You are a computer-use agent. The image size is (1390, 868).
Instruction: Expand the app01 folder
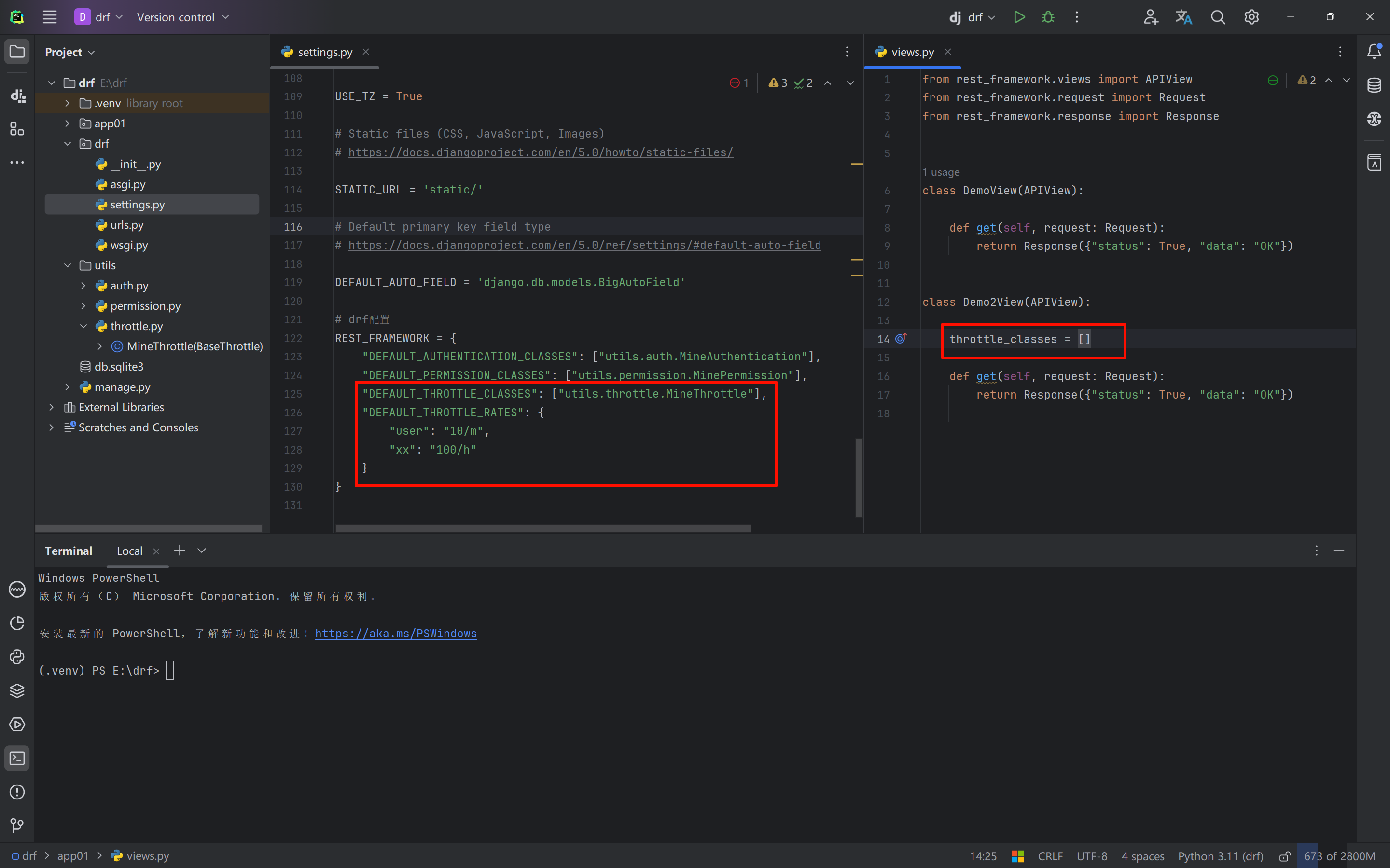(67, 124)
